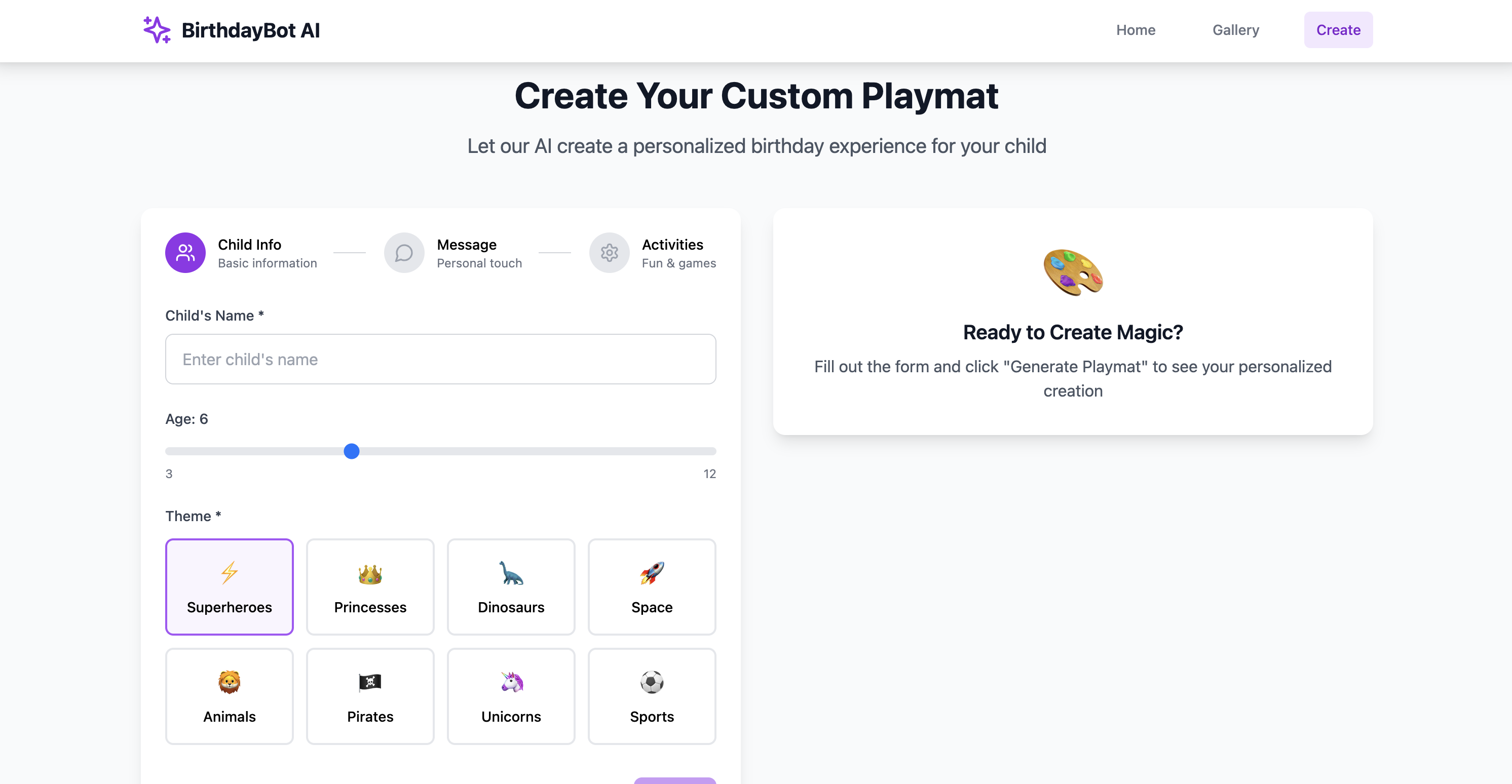Choose the Princesses theme card

[x=370, y=587]
